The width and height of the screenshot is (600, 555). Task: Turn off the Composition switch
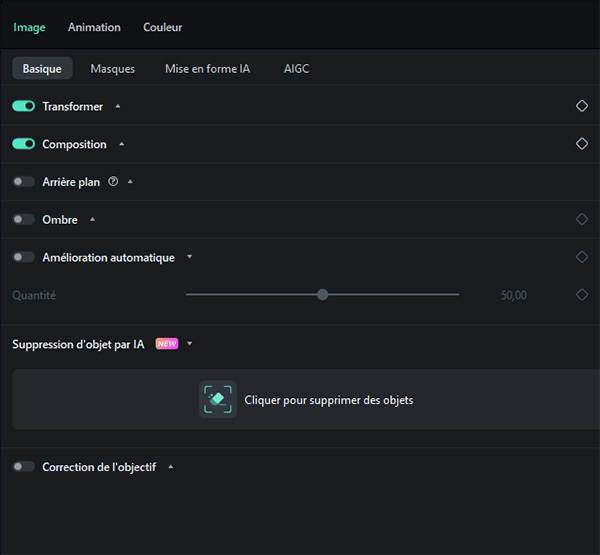[x=23, y=144]
